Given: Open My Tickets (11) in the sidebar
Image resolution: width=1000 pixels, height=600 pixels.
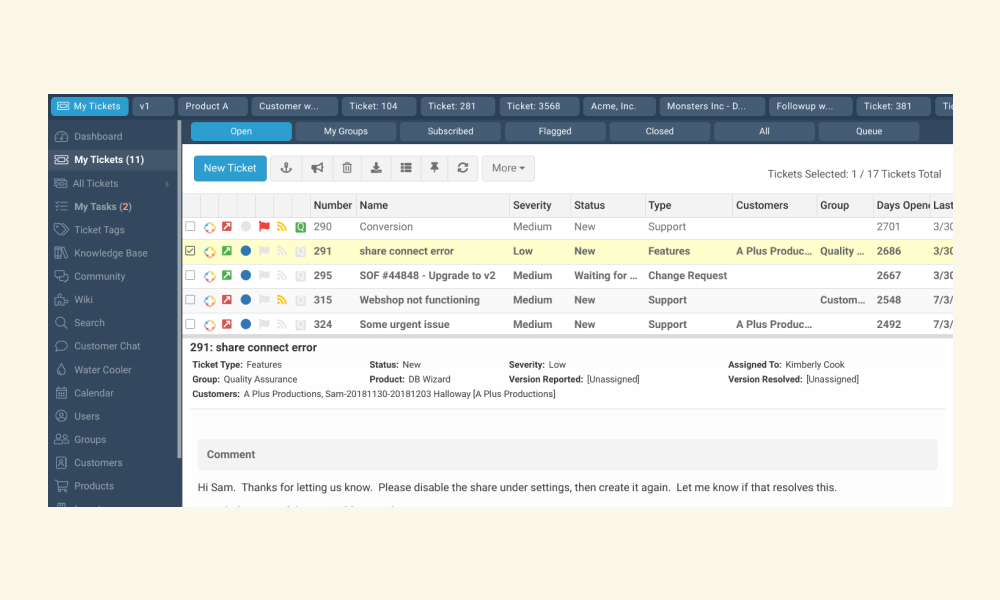Looking at the screenshot, I should (114, 159).
